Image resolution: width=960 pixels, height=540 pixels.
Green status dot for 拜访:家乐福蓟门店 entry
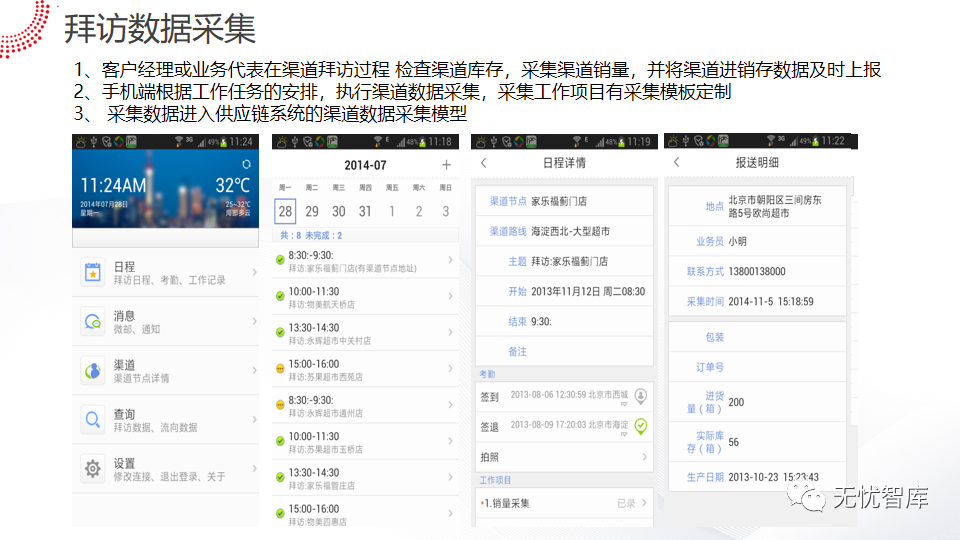click(x=280, y=260)
